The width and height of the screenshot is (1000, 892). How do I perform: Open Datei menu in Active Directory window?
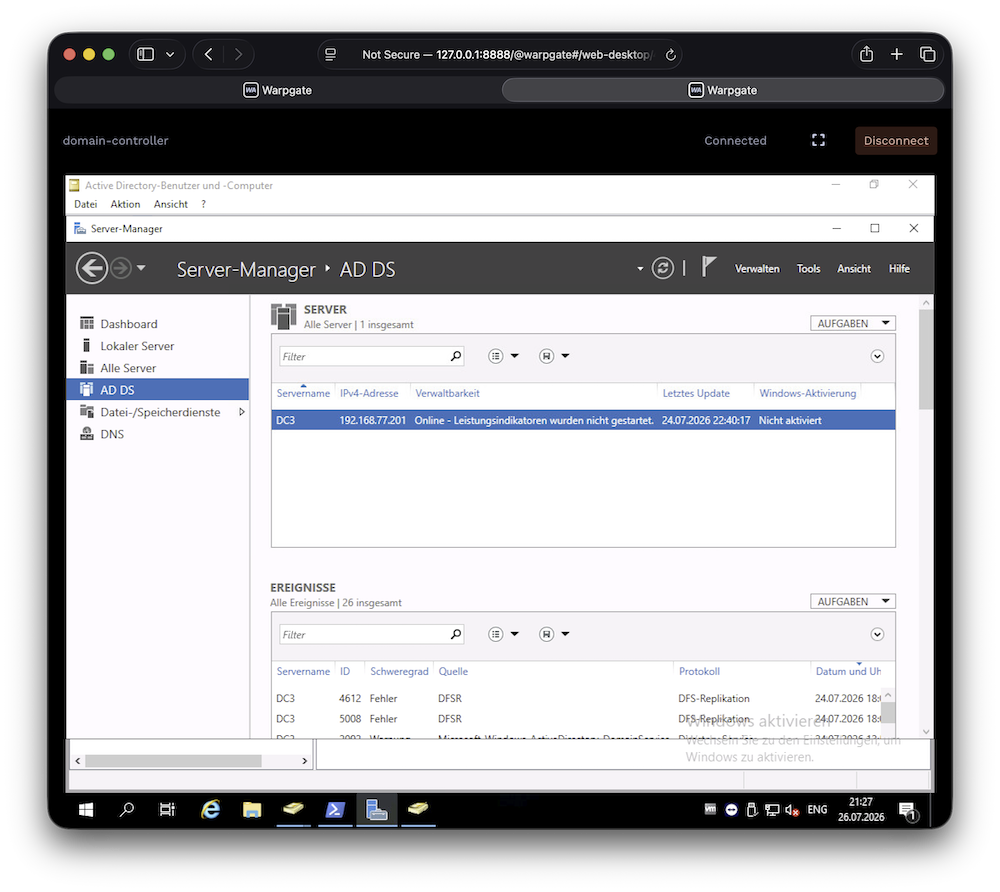[x=85, y=204]
